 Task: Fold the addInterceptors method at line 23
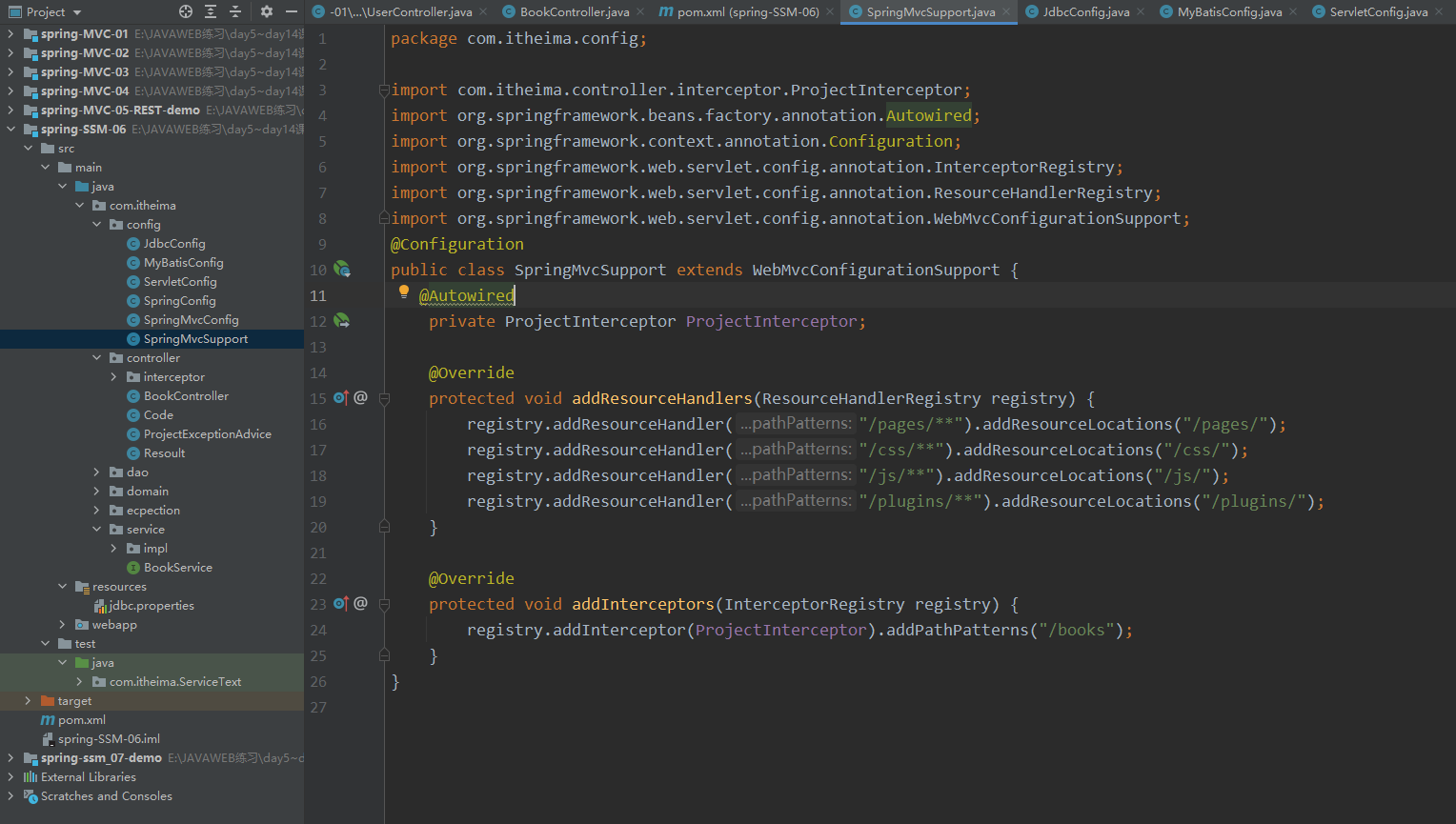(384, 605)
